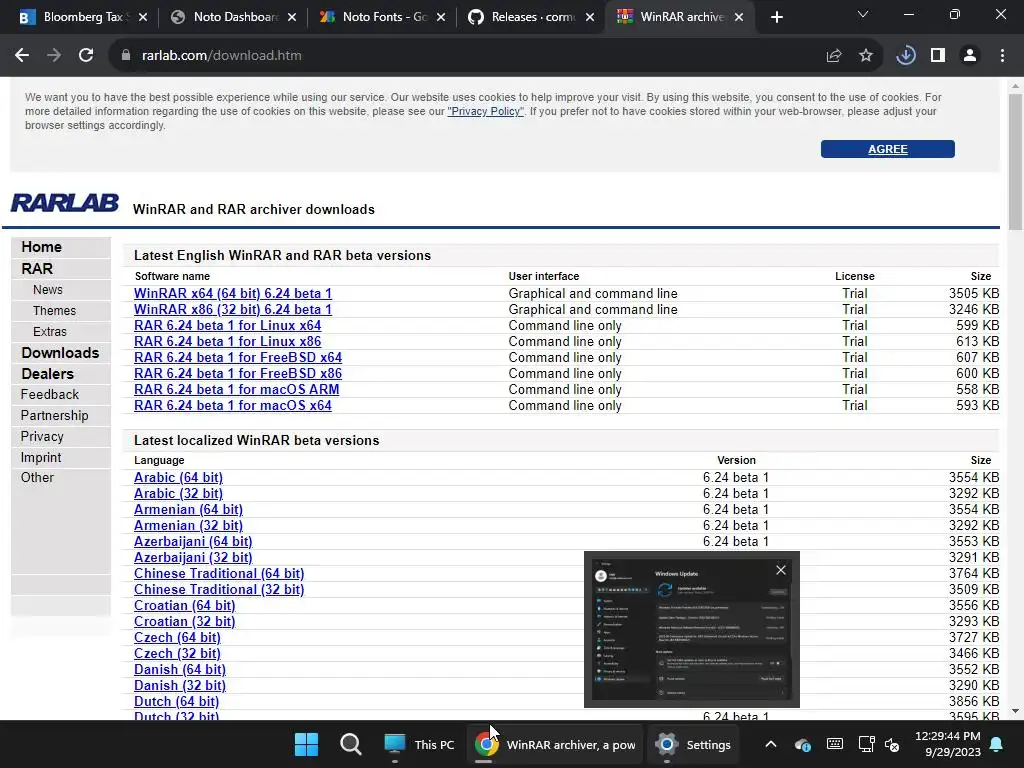Open Partnership in sidebar
The width and height of the screenshot is (1024, 768).
54,415
